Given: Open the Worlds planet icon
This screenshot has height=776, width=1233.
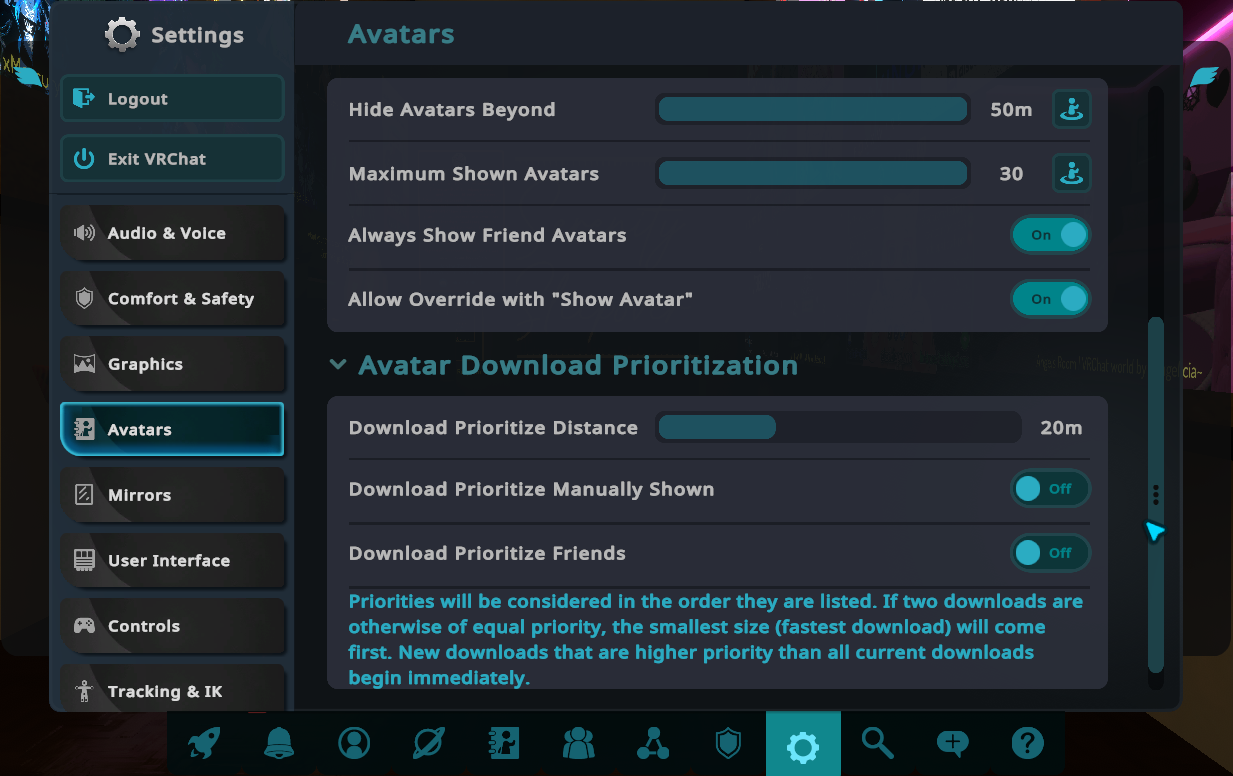Looking at the screenshot, I should coord(429,743).
